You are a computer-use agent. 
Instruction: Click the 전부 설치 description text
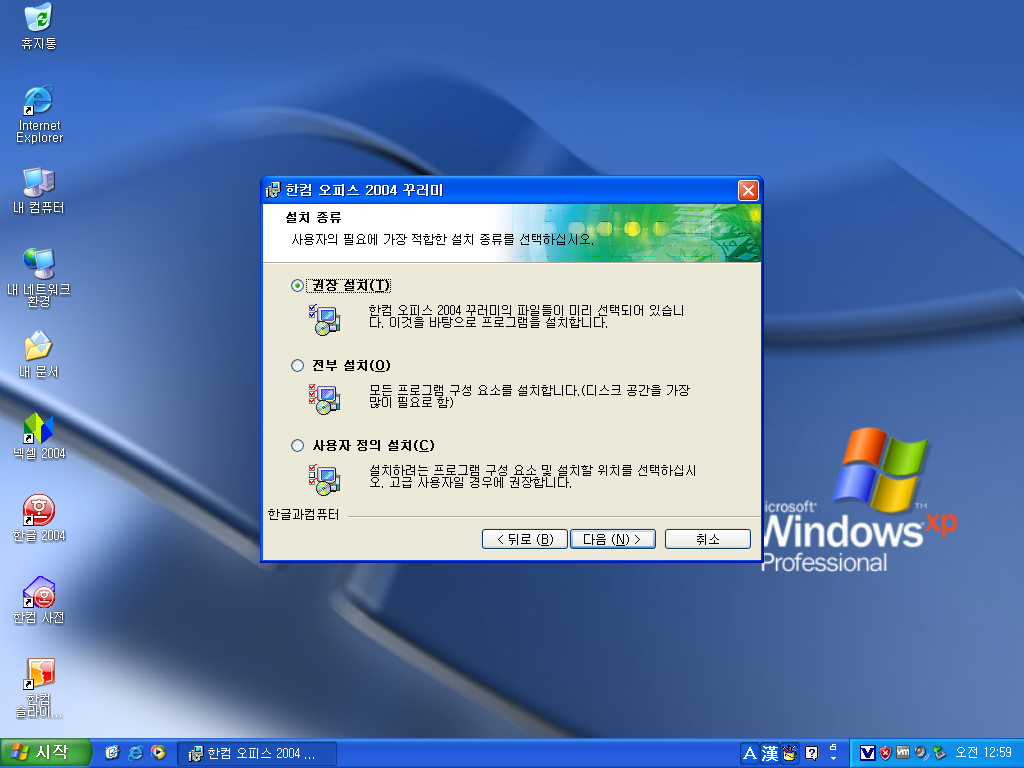click(x=530, y=396)
